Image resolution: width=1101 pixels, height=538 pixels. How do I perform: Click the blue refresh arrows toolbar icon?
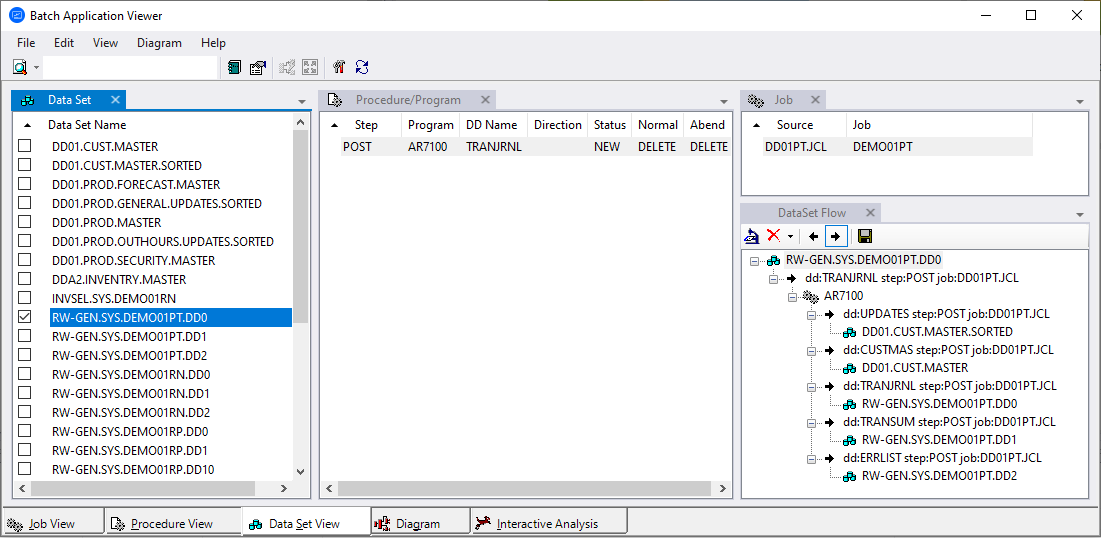[x=362, y=68]
